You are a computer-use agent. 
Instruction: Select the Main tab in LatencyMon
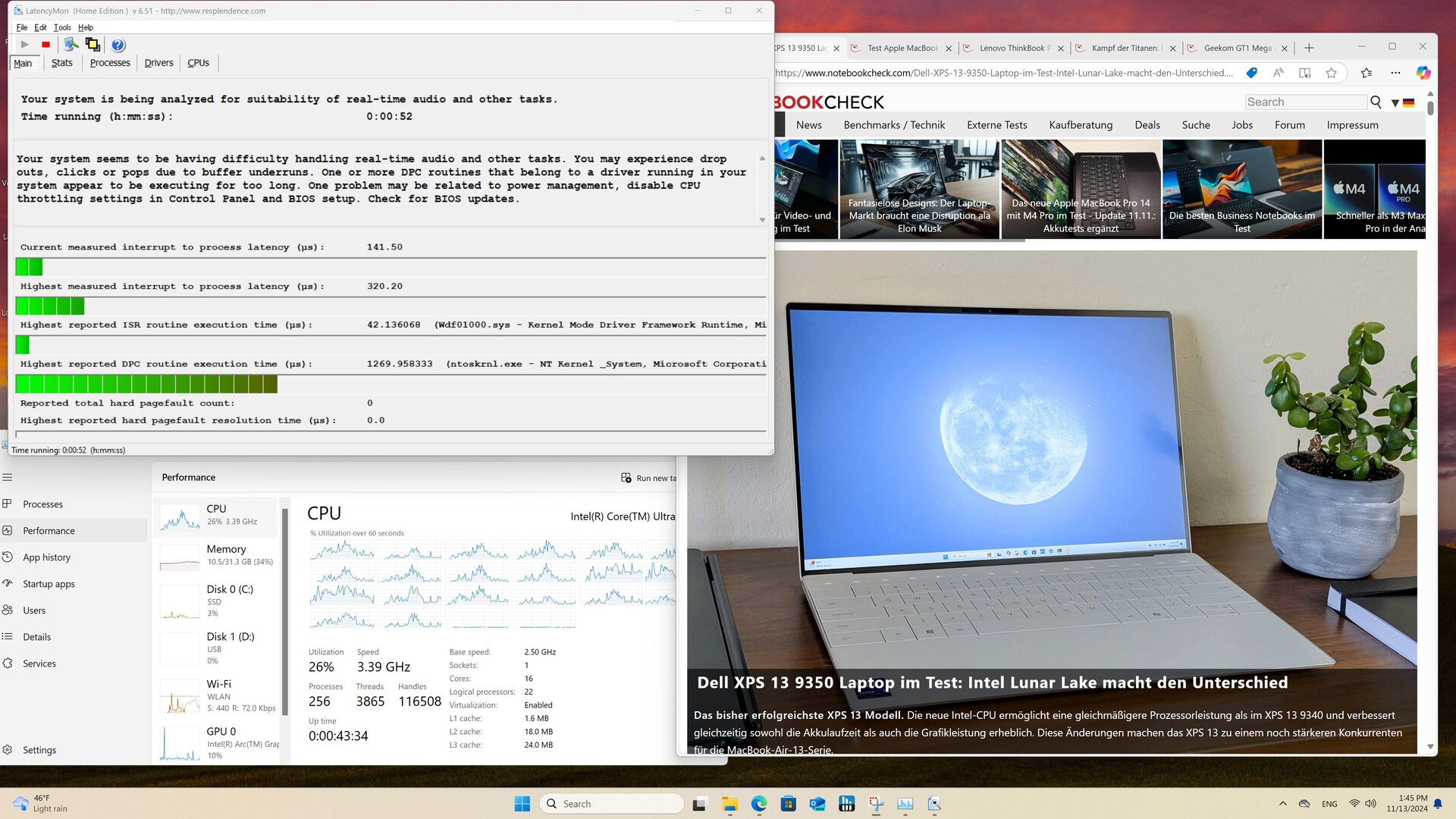23,63
